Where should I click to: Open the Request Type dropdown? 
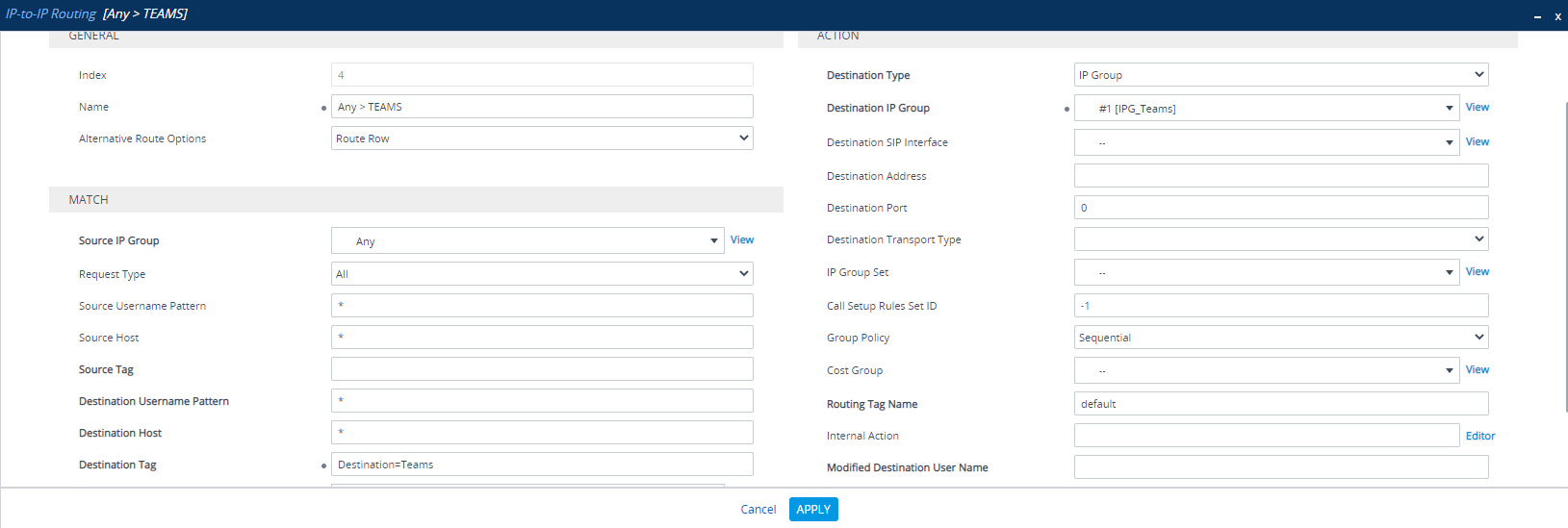pos(541,274)
